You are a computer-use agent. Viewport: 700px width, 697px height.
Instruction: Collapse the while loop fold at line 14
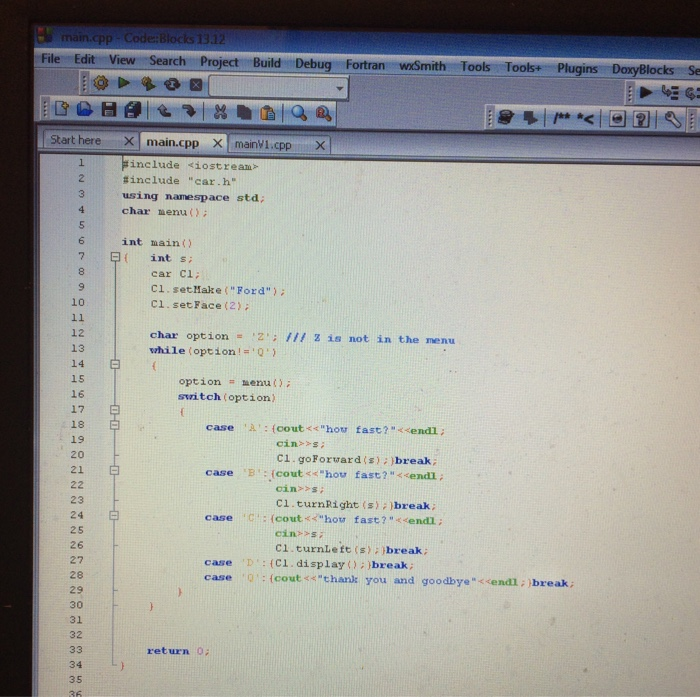[115, 364]
